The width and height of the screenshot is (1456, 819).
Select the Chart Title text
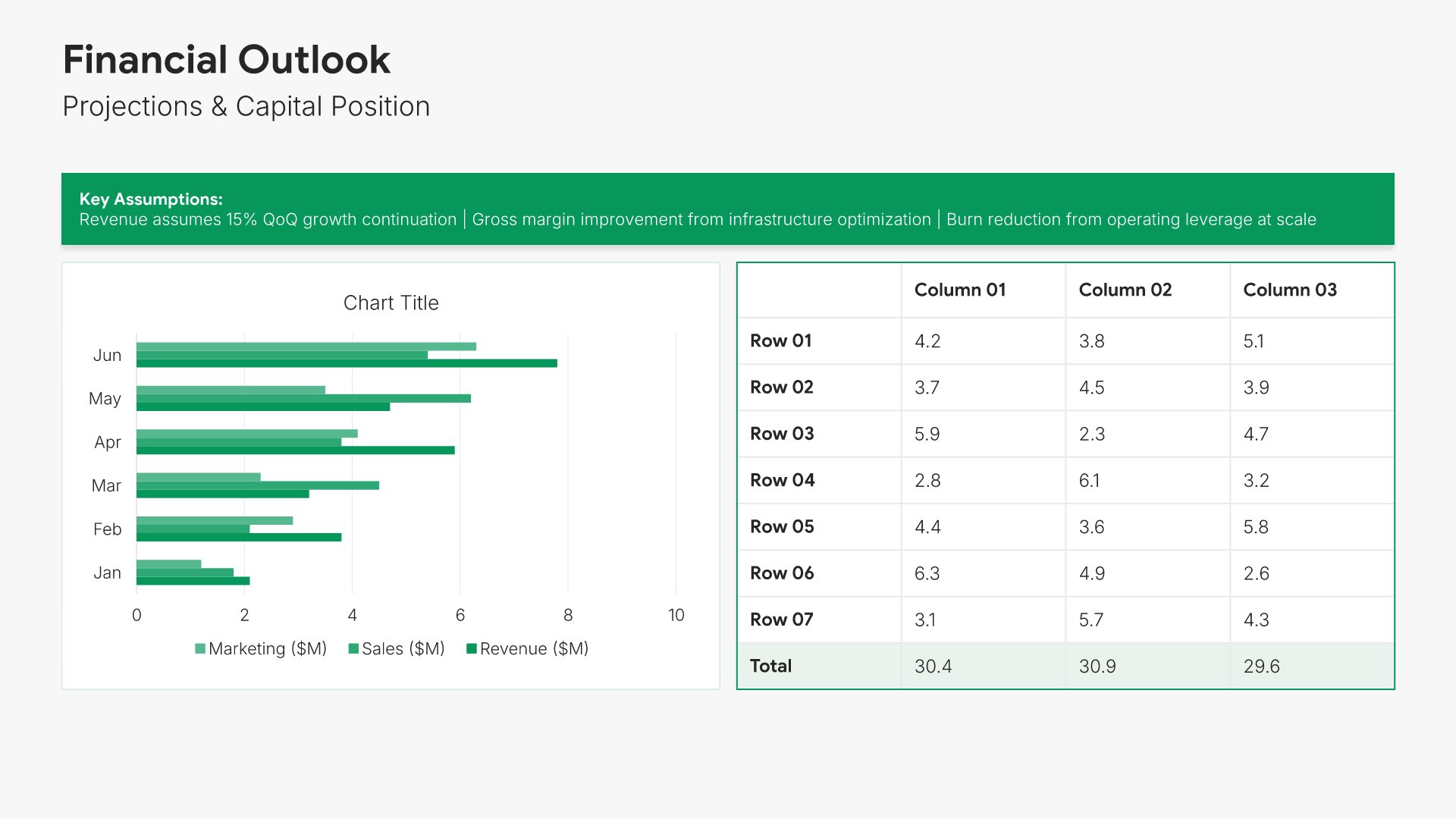click(391, 303)
